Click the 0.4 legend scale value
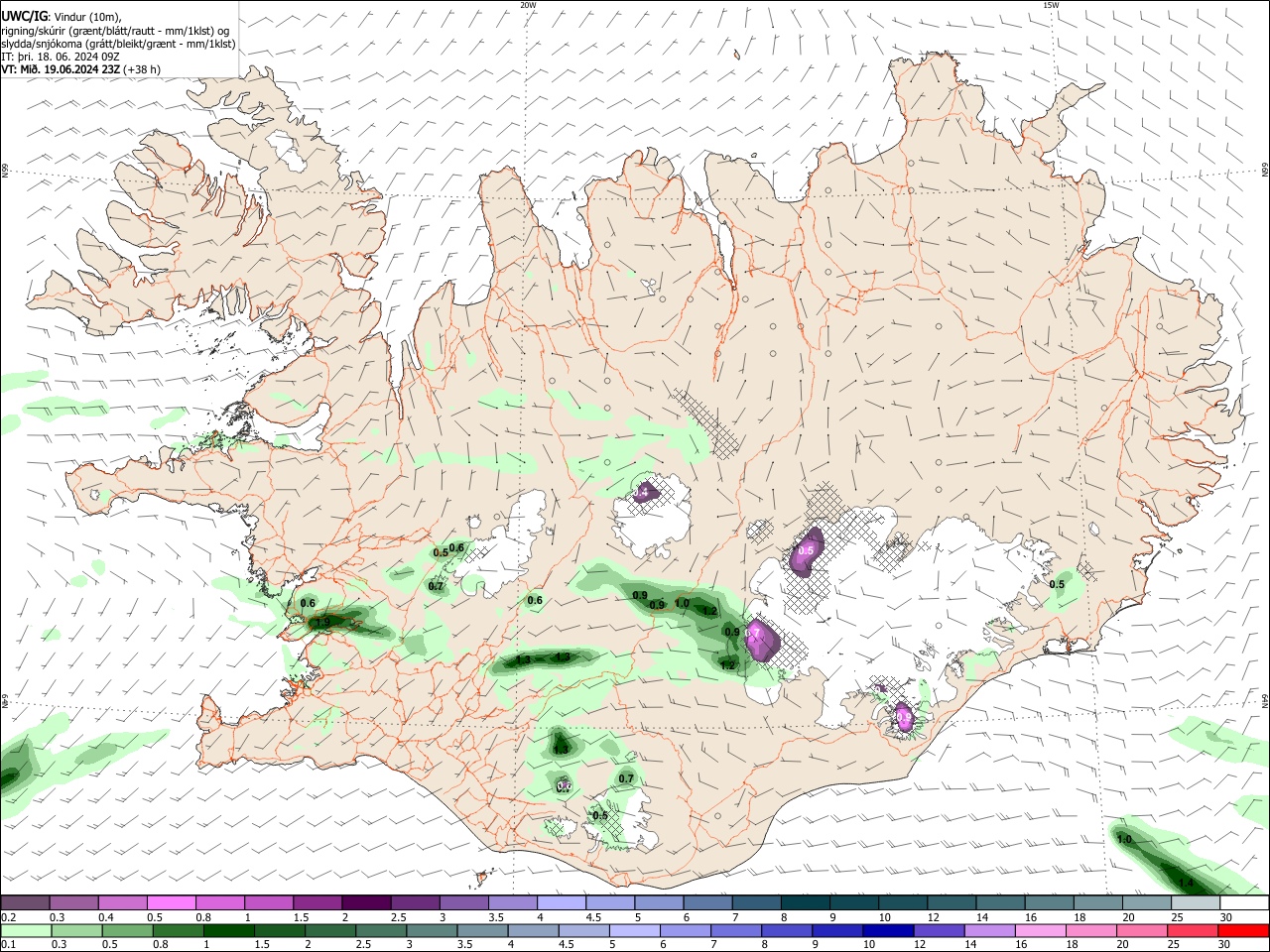 106,917
